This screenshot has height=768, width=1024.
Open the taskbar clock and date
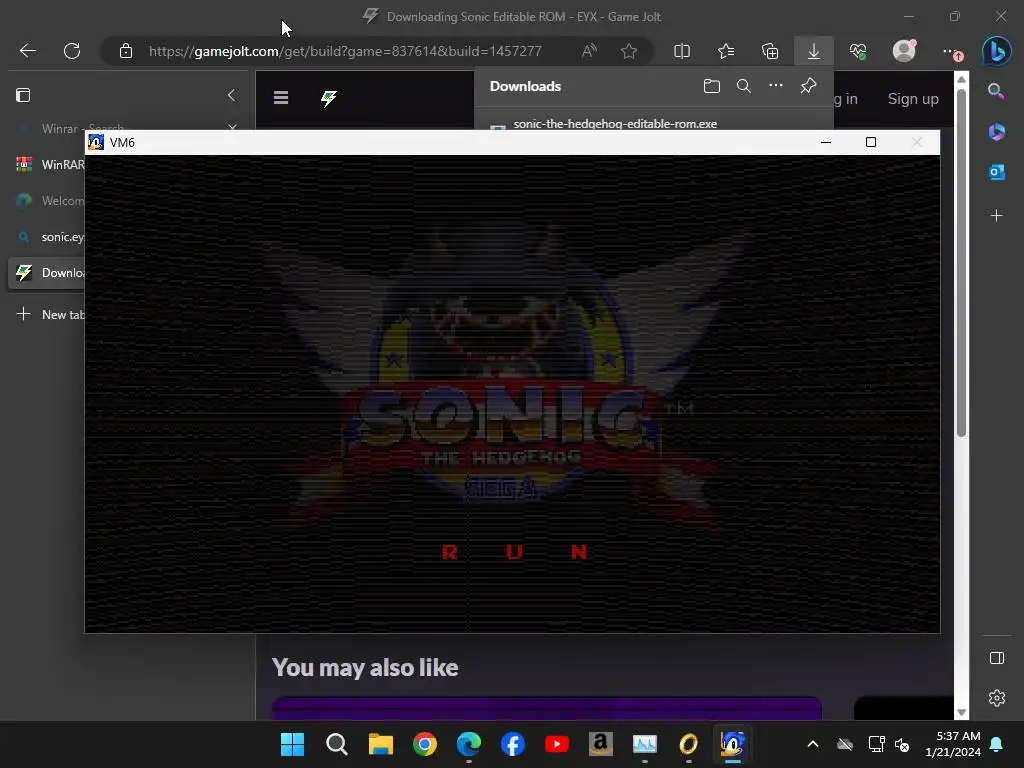click(953, 744)
